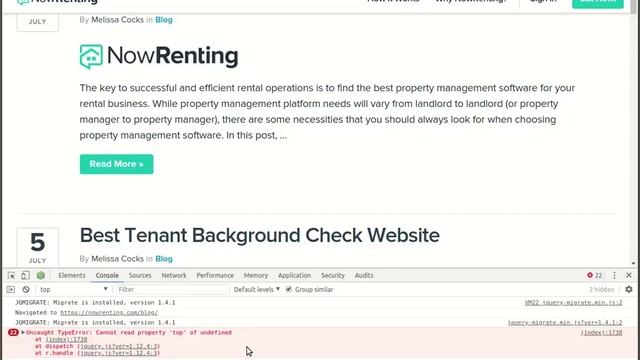Open Blog category link under Background Check post
The width and height of the screenshot is (640, 360).
coord(164,259)
